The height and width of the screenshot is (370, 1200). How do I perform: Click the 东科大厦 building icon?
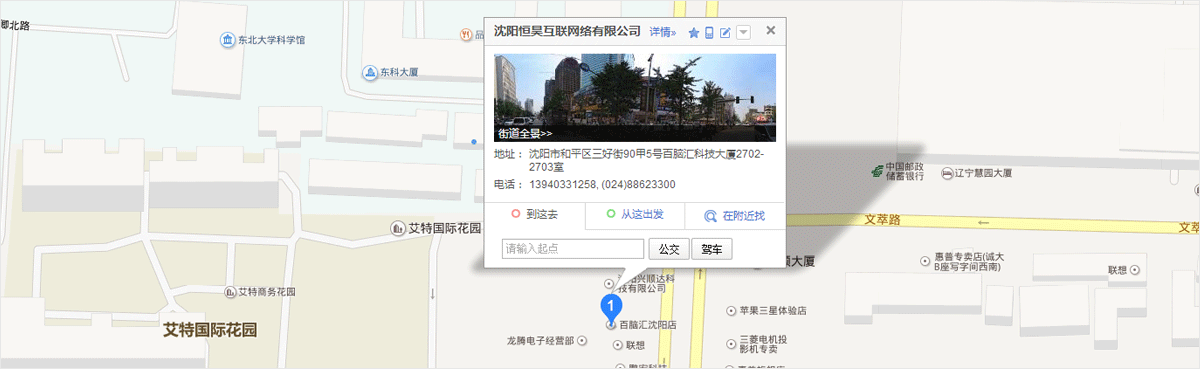(x=369, y=73)
